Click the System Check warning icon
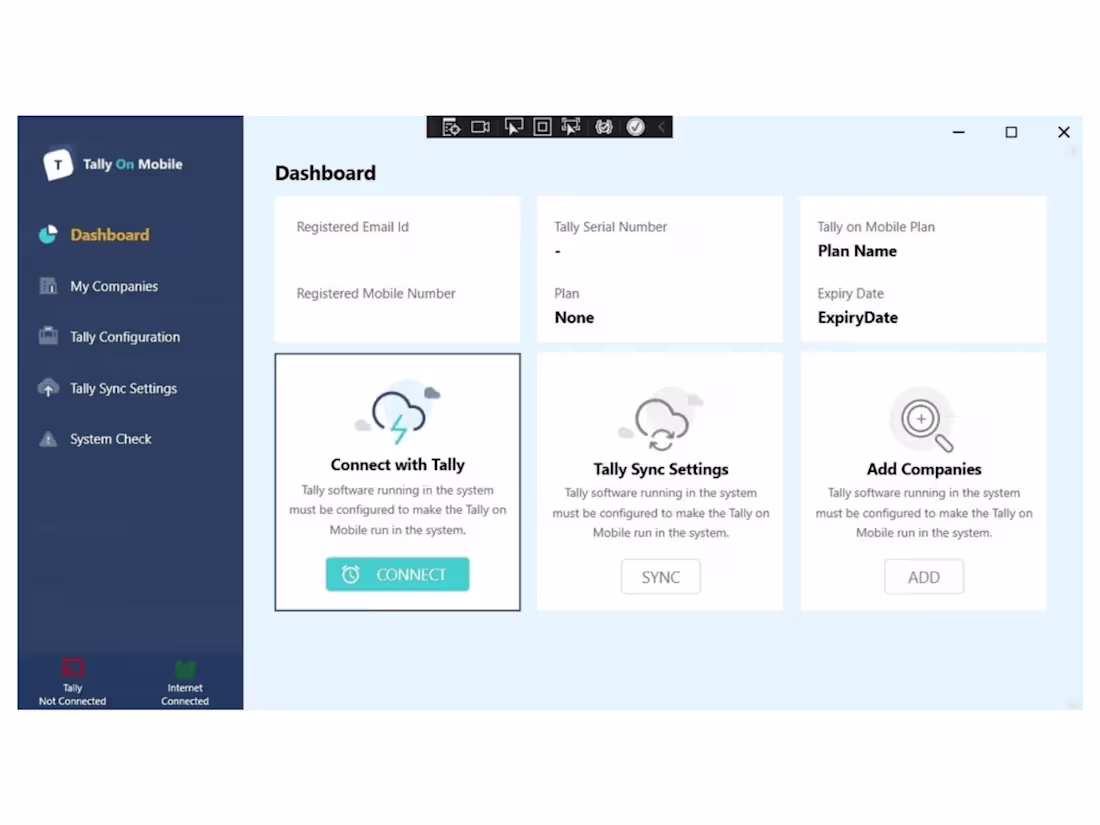Screen dimensions: 1100x825 tap(48, 438)
